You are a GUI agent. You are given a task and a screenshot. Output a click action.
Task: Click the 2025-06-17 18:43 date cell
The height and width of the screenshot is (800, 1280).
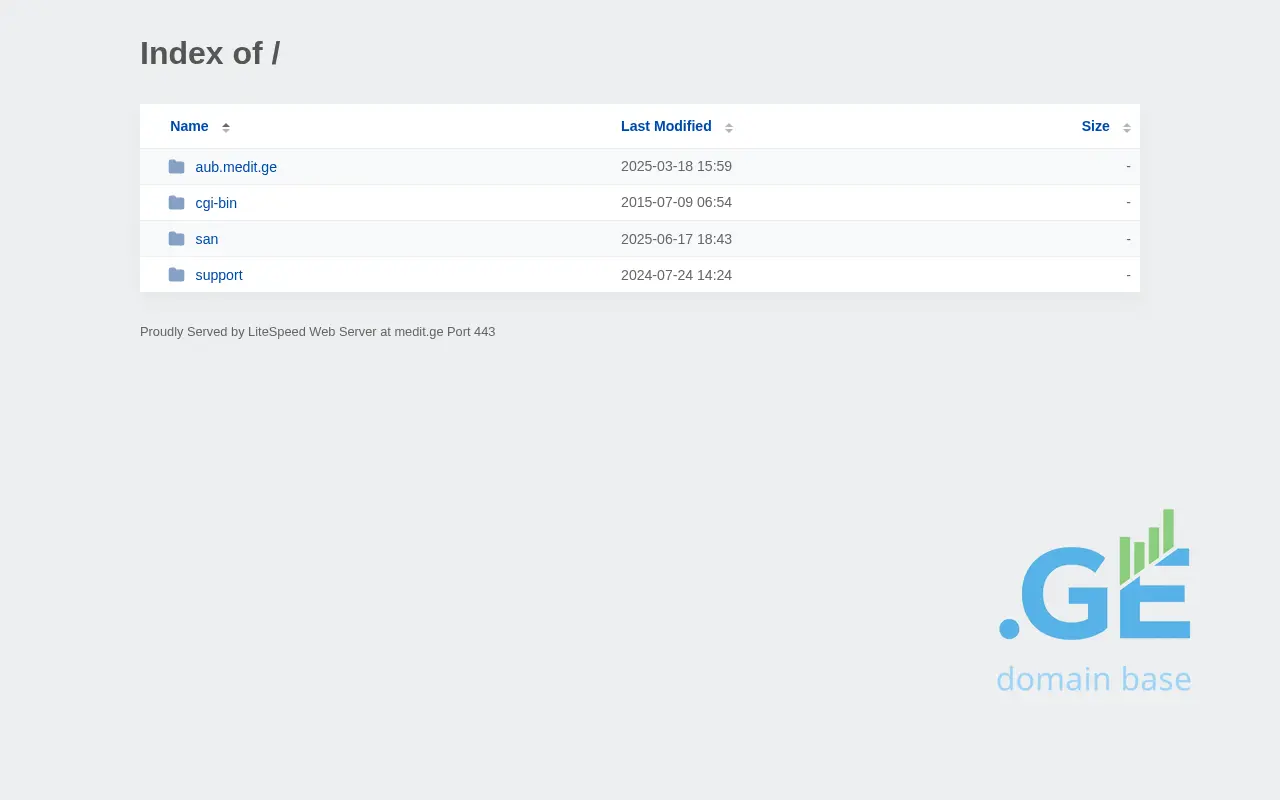pos(676,239)
